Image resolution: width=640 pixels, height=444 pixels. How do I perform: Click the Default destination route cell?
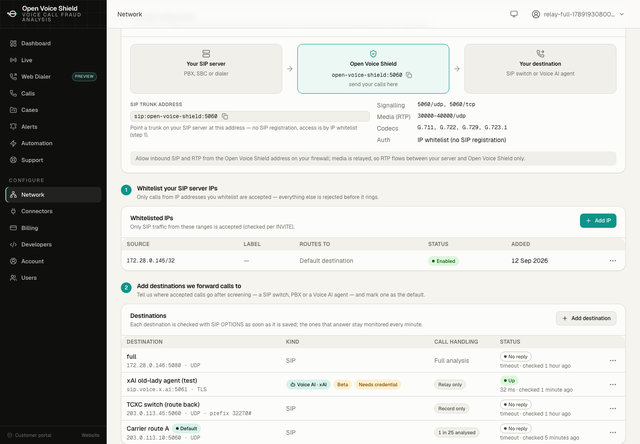(326, 261)
